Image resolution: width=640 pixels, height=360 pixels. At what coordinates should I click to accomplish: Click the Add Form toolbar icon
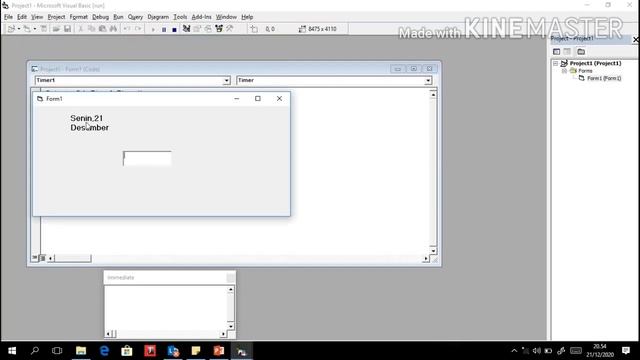(x=27, y=29)
